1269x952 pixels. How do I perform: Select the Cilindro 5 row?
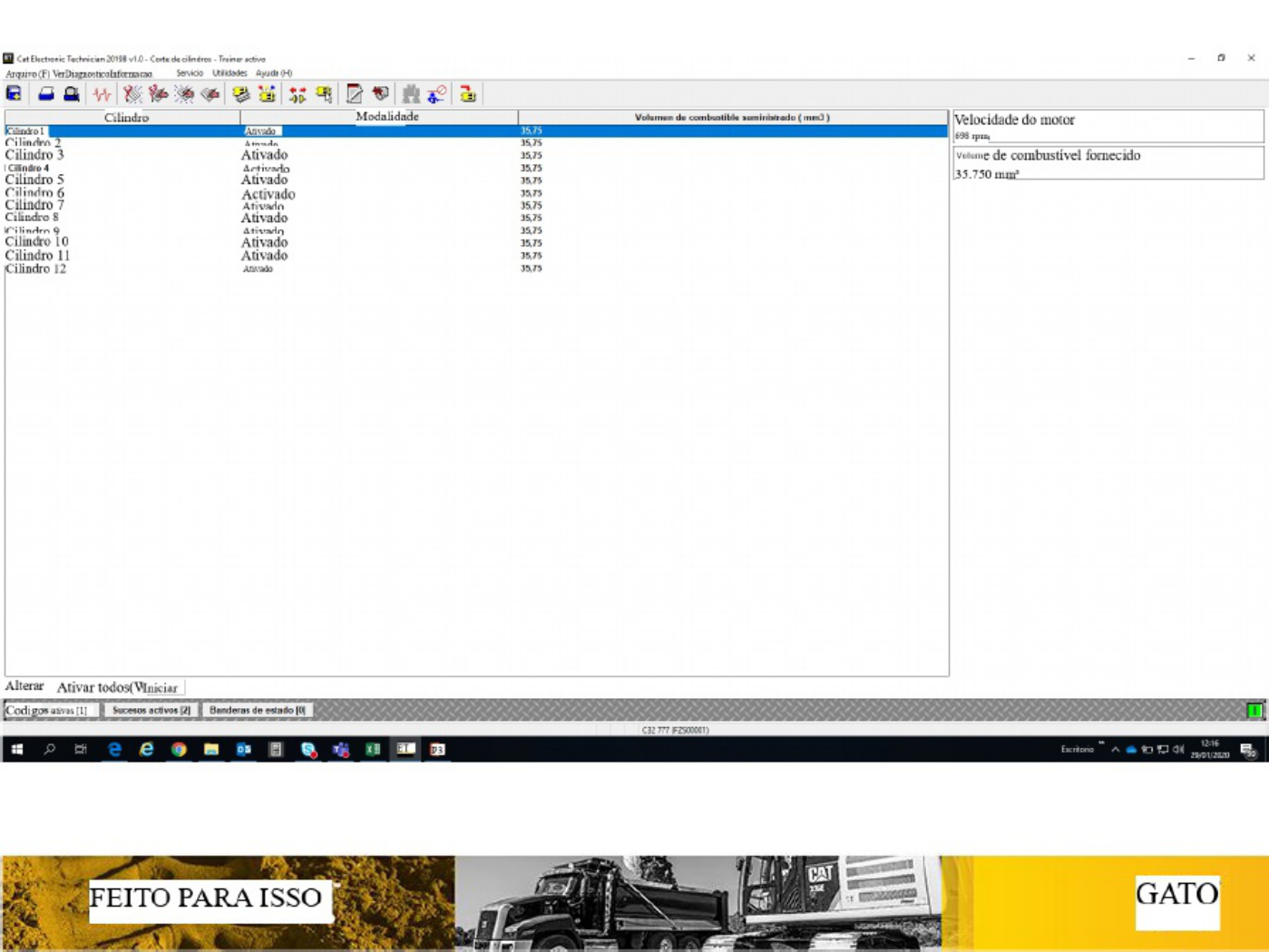tap(476, 180)
